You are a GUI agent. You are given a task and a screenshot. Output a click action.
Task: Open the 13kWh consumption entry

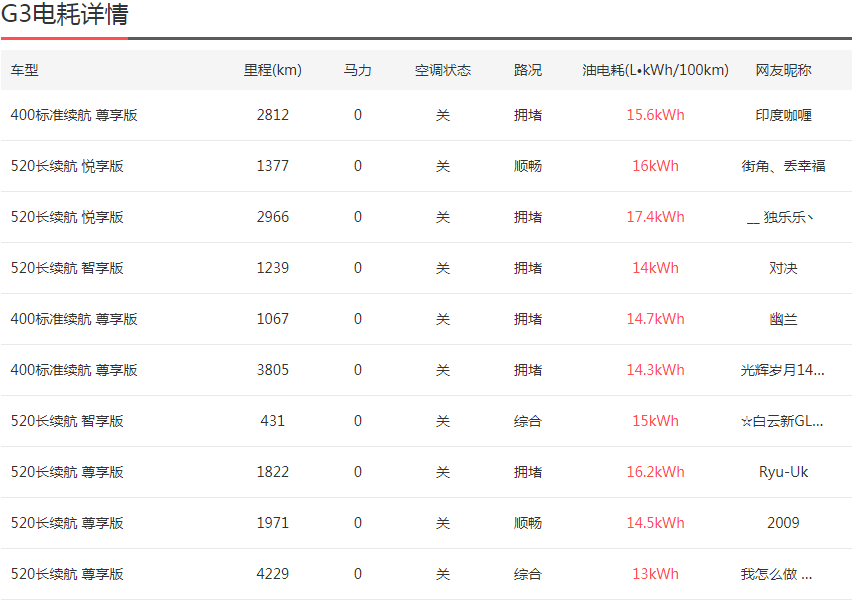click(655, 574)
